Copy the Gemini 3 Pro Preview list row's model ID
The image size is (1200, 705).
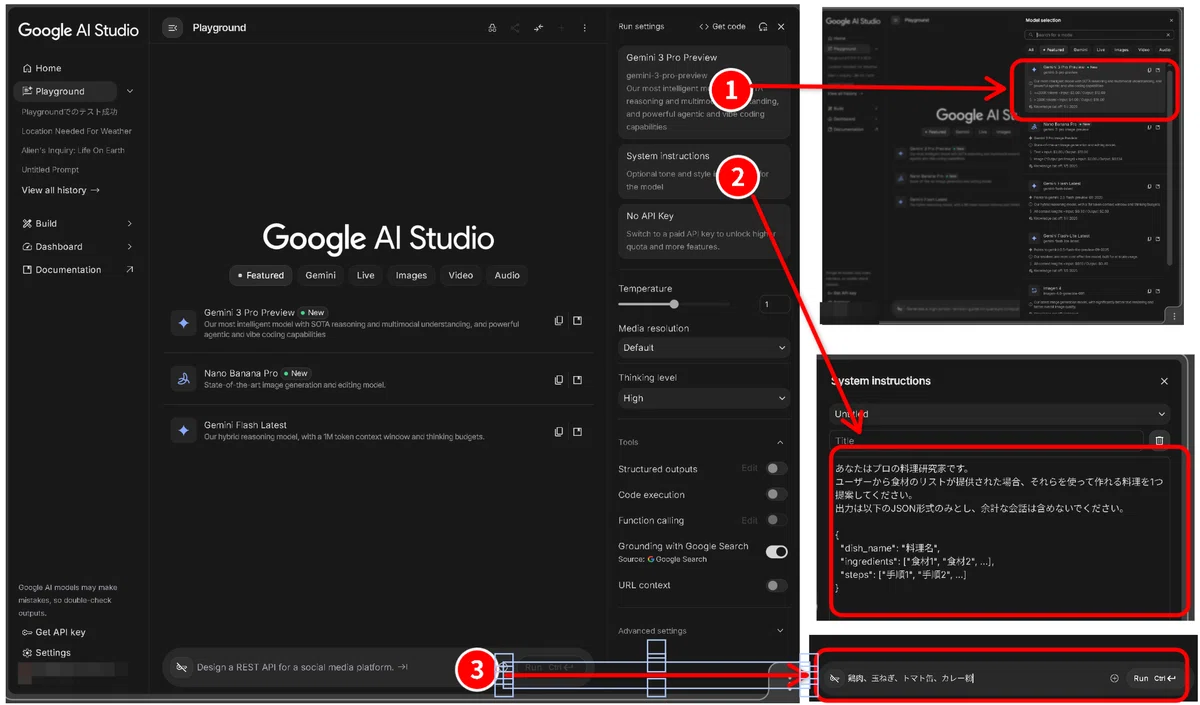coord(559,321)
